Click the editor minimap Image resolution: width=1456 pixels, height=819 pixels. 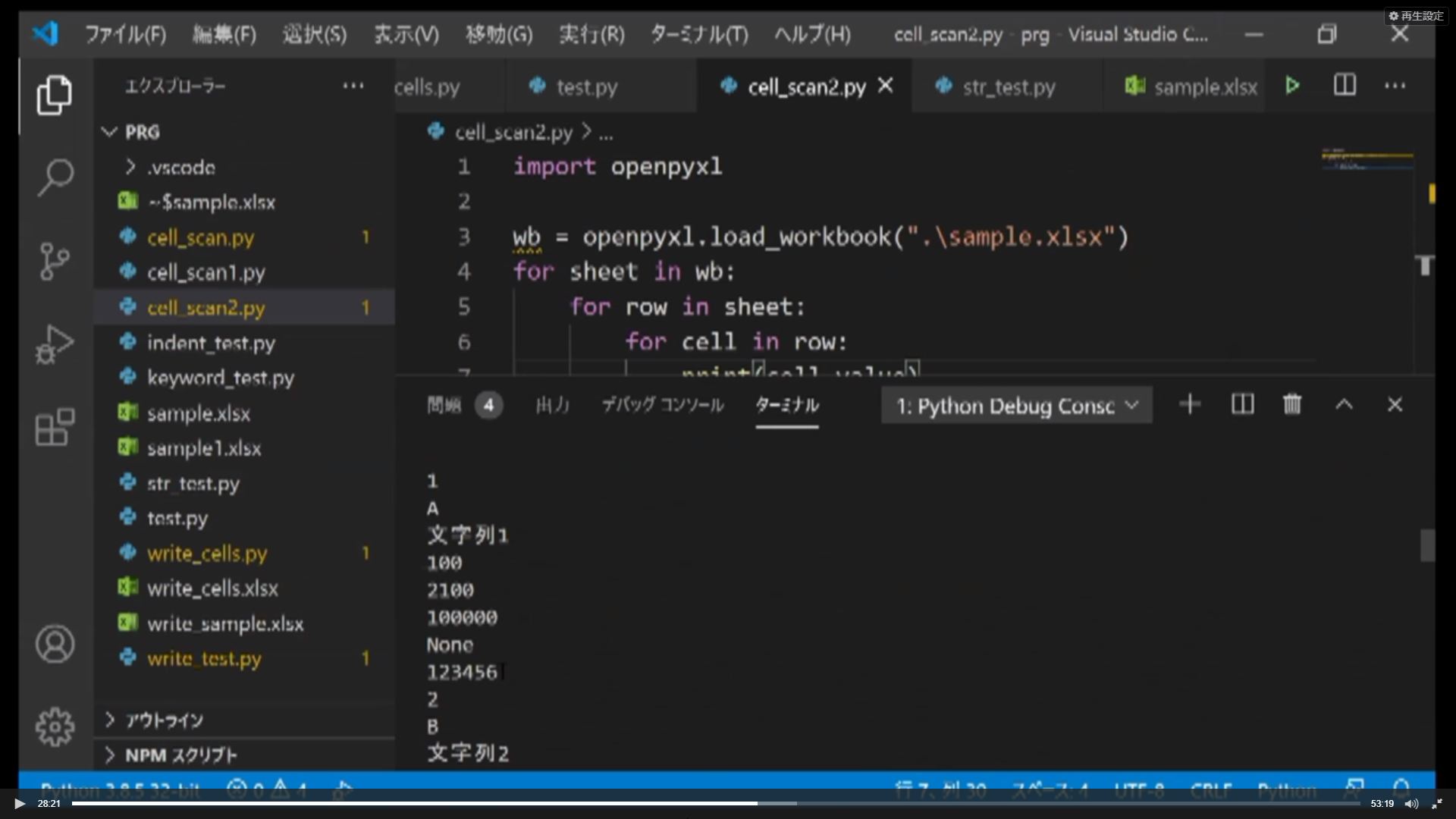(1367, 159)
